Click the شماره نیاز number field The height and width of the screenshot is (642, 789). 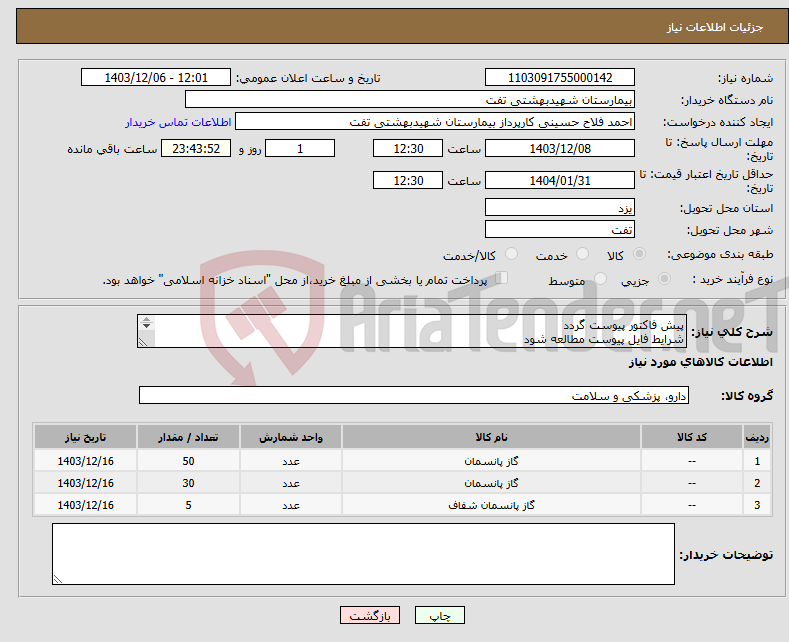point(560,77)
